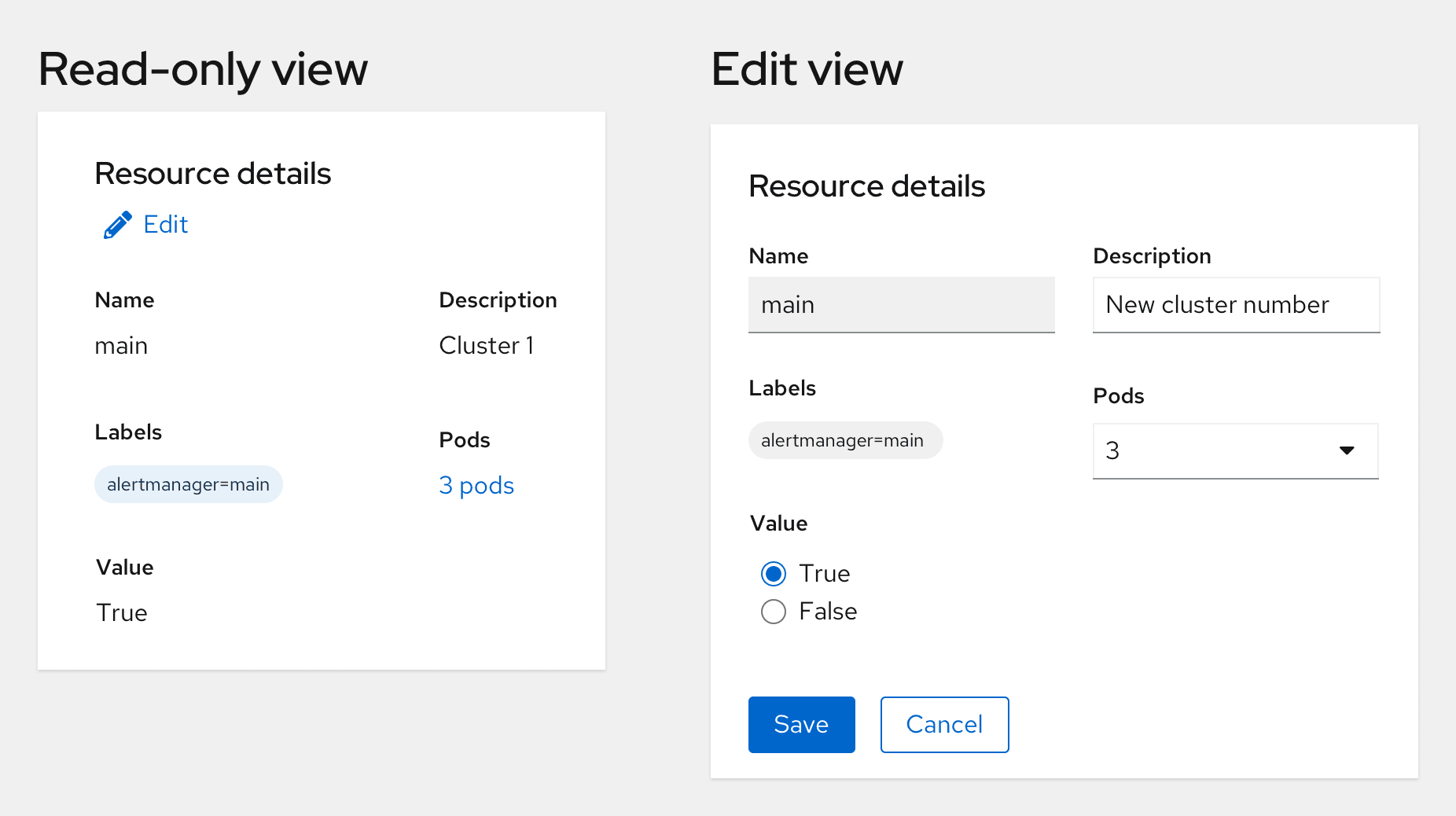Click the True radio option label
The height and width of the screenshot is (816, 1456).
(825, 574)
